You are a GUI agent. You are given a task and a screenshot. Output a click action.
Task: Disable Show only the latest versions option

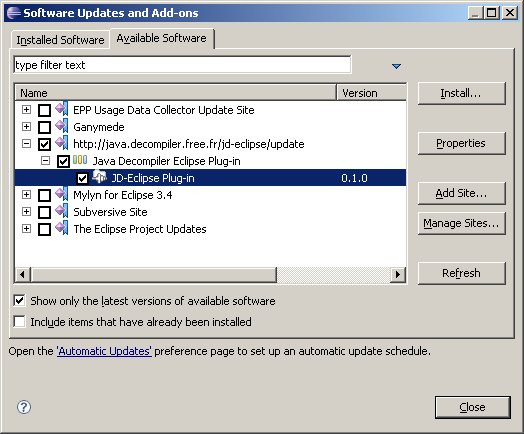19,301
